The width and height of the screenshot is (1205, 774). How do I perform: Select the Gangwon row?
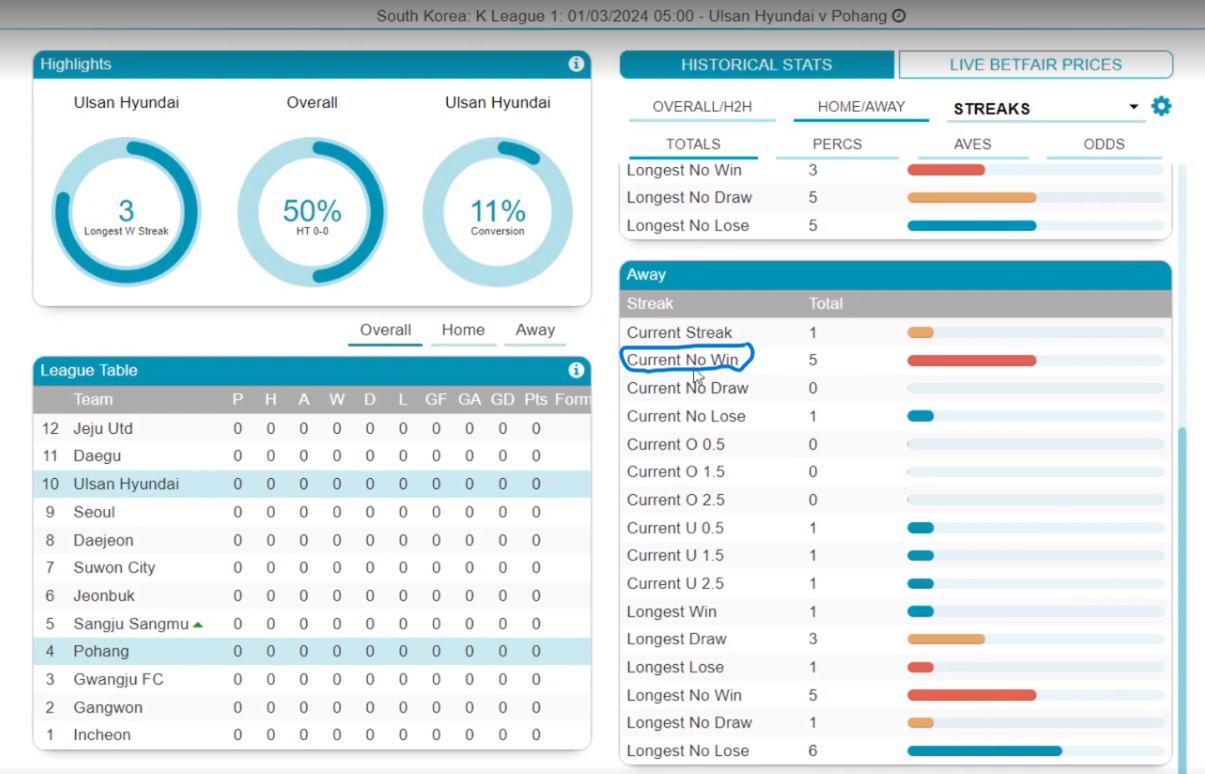(x=312, y=707)
